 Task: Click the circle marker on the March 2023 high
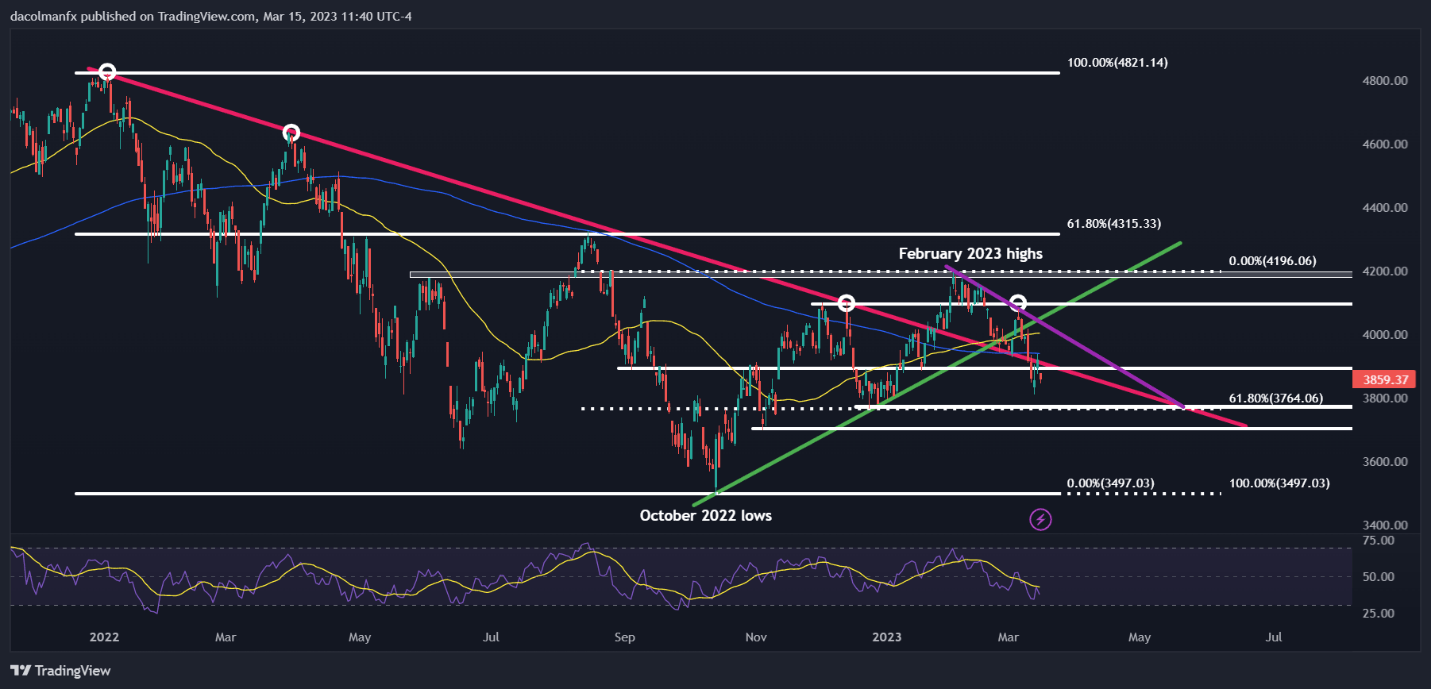tap(1018, 303)
